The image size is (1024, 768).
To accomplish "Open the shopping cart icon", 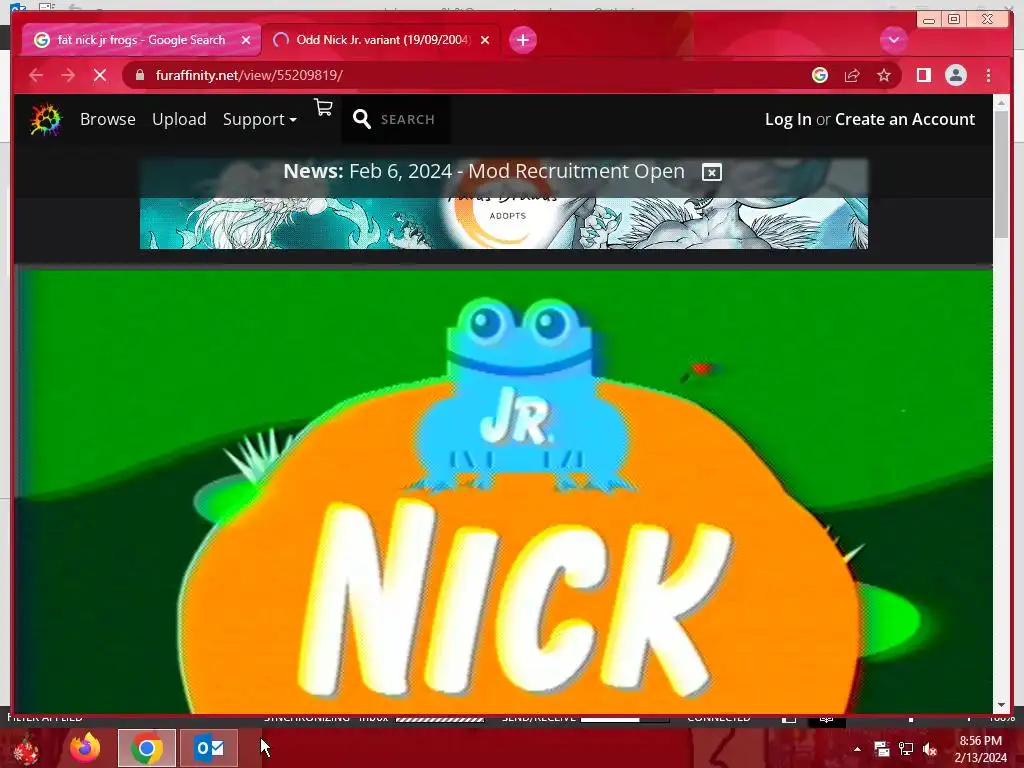I will pos(323,108).
